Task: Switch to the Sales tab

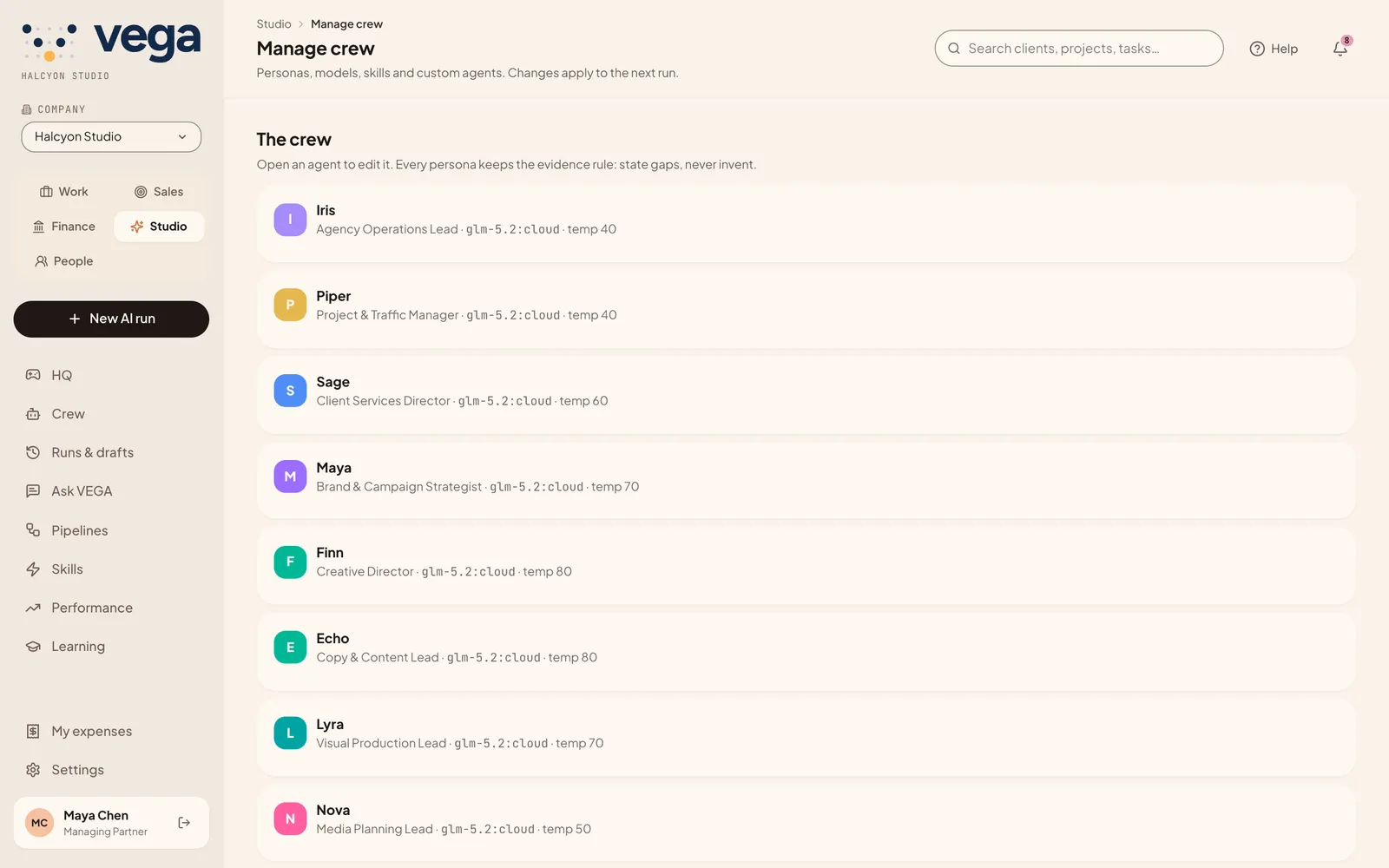Action: [159, 192]
